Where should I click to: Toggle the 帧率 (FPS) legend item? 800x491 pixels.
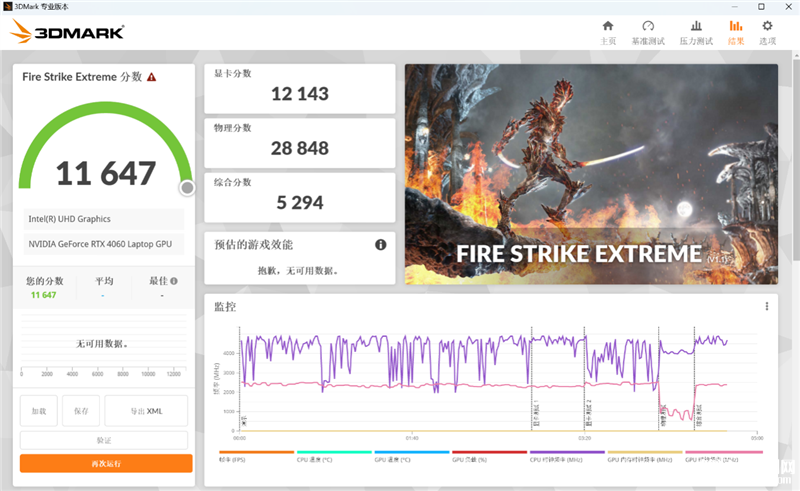(256, 456)
